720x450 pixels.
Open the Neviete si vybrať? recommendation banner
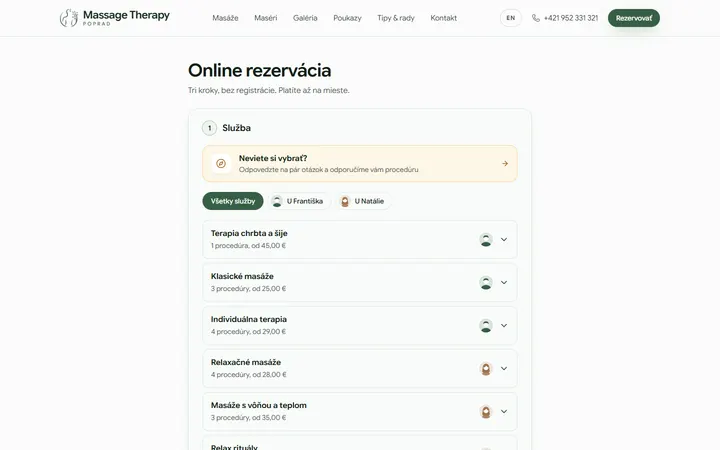click(x=360, y=163)
